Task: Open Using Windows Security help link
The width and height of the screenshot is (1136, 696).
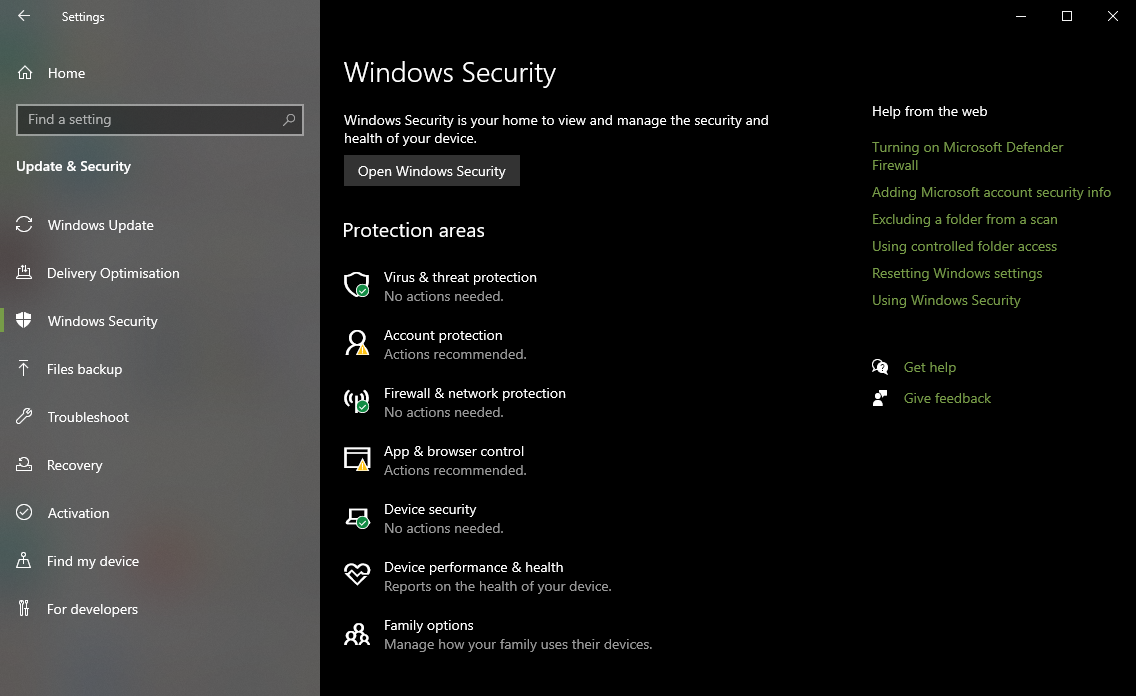Action: 946,300
